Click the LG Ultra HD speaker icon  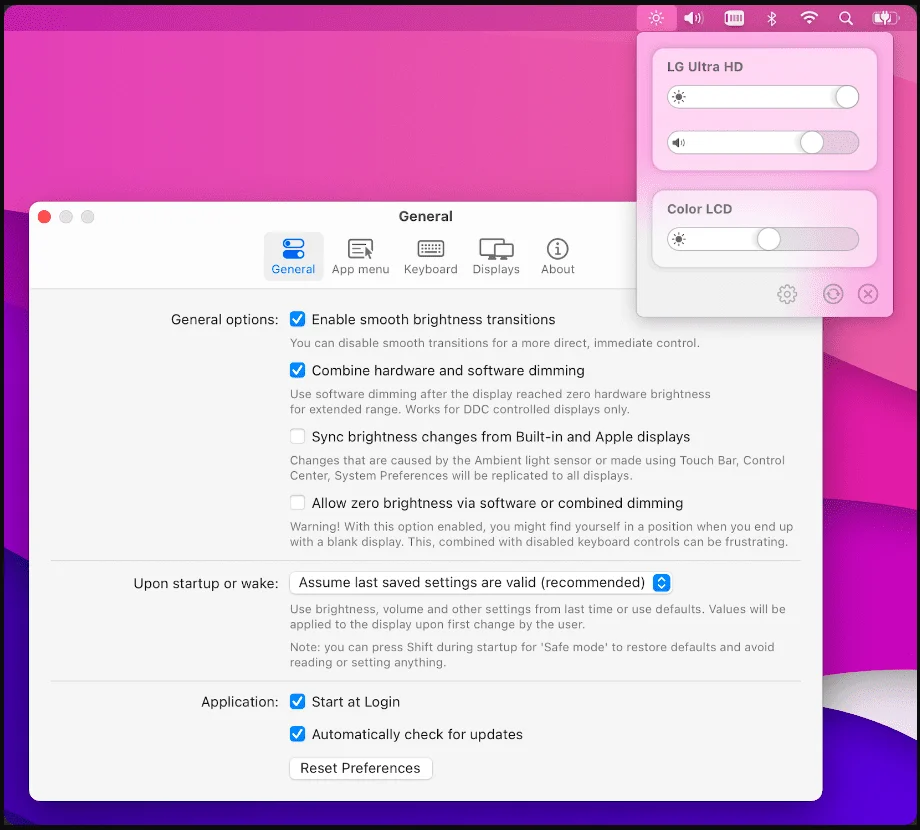point(679,143)
